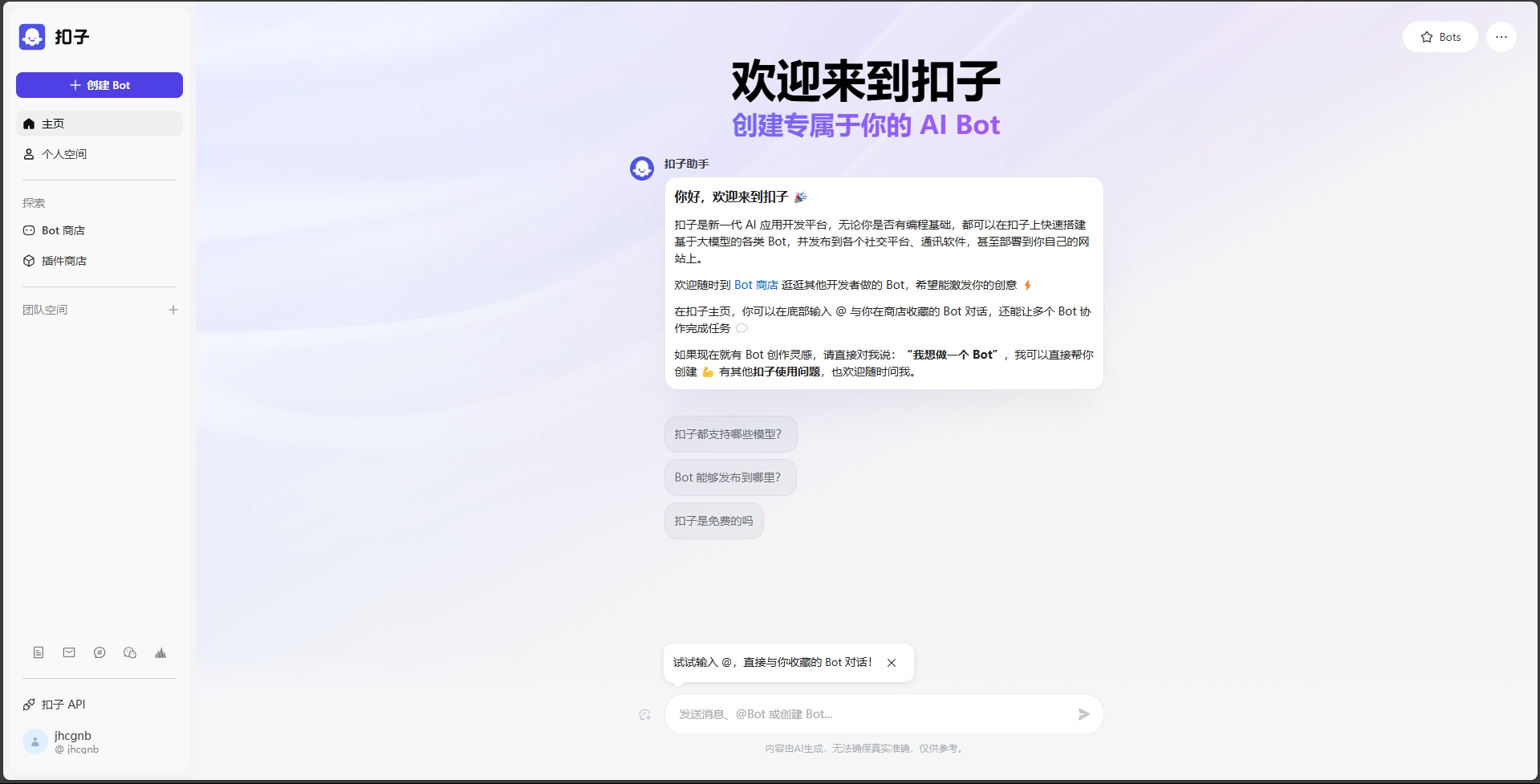The width and height of the screenshot is (1540, 784).
Task: Open the Bots favorites button
Action: [x=1440, y=37]
